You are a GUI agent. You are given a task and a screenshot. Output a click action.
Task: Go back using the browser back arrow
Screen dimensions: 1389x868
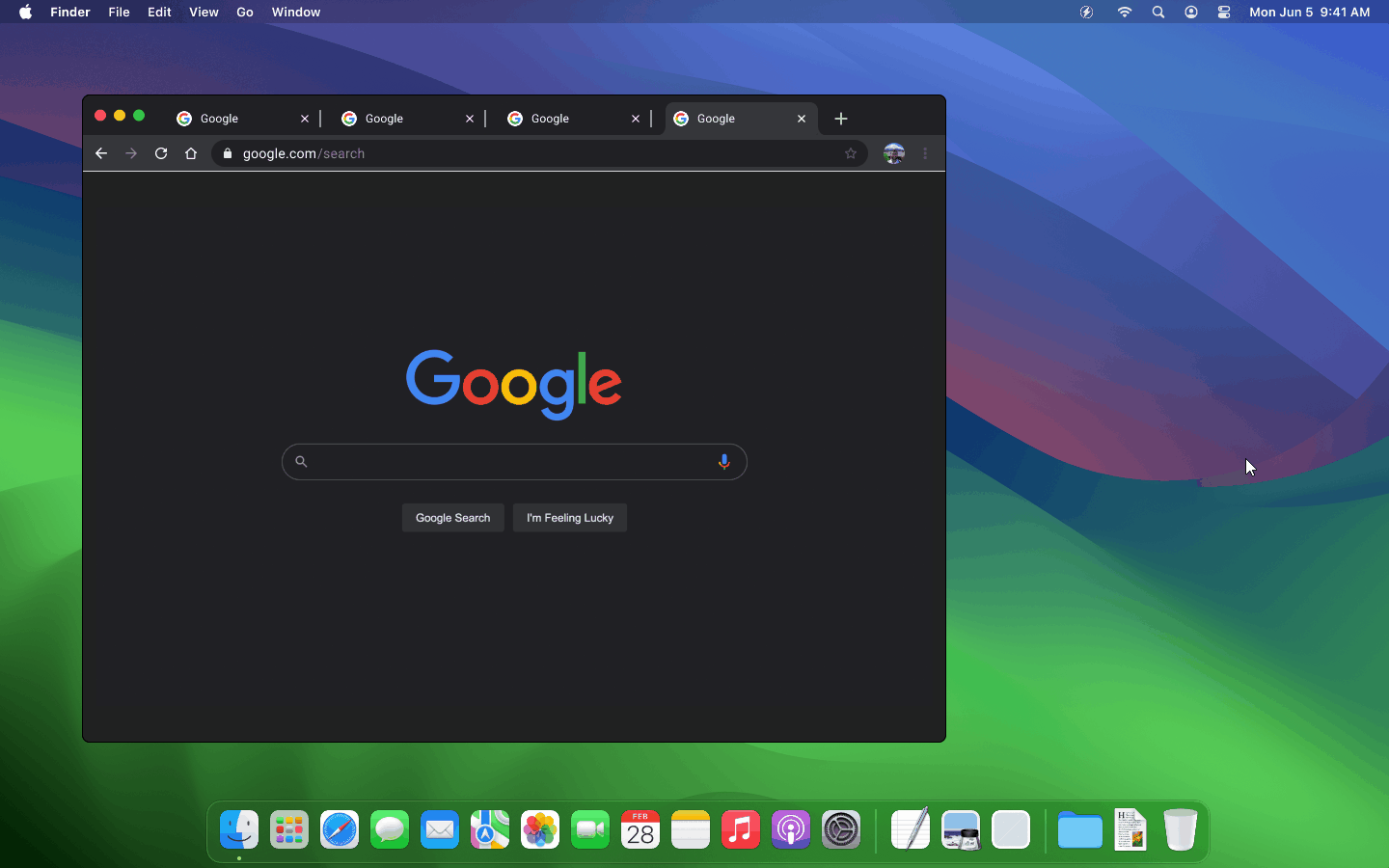101,153
